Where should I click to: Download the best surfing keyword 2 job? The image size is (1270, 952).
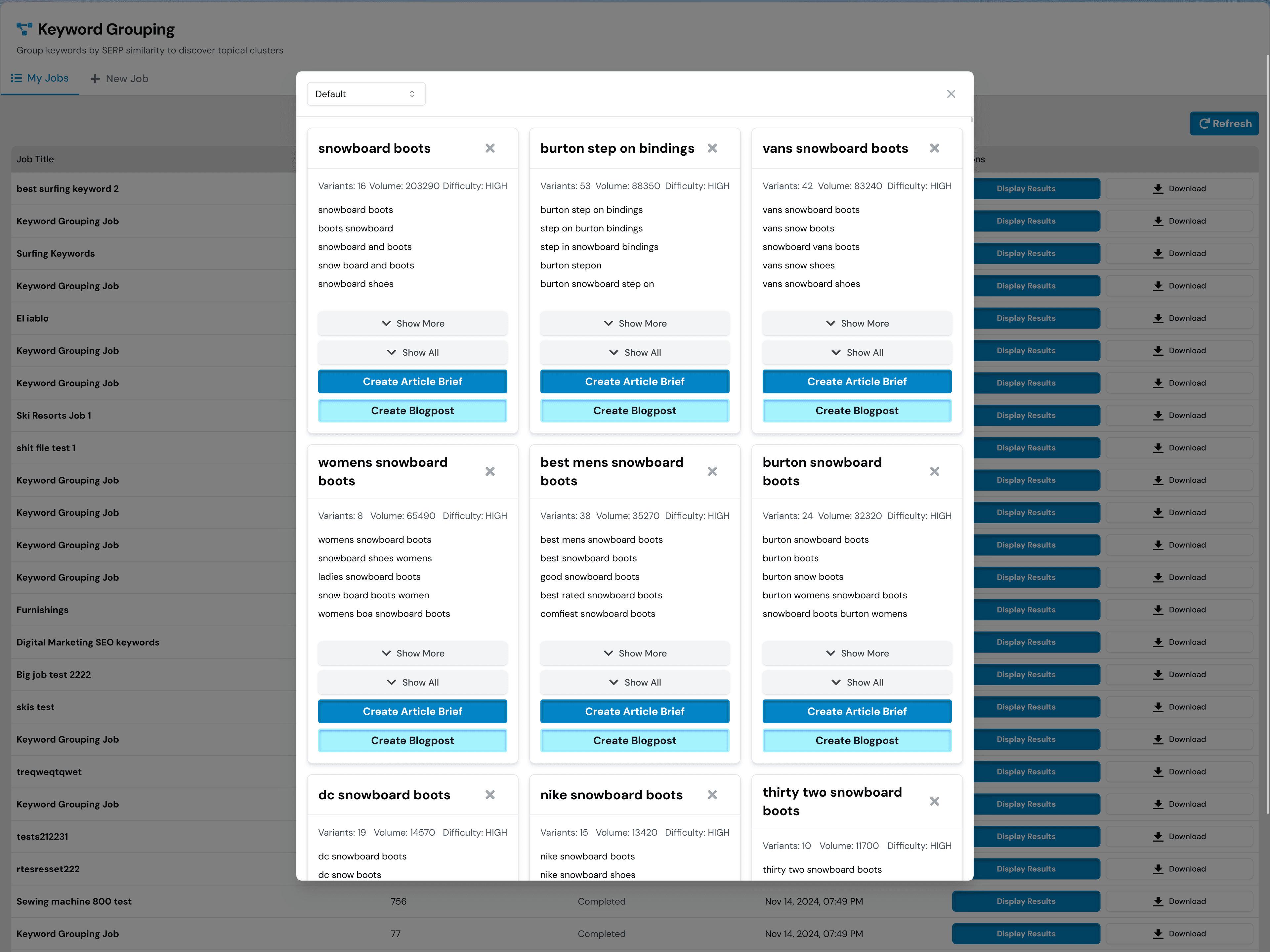click(1179, 189)
